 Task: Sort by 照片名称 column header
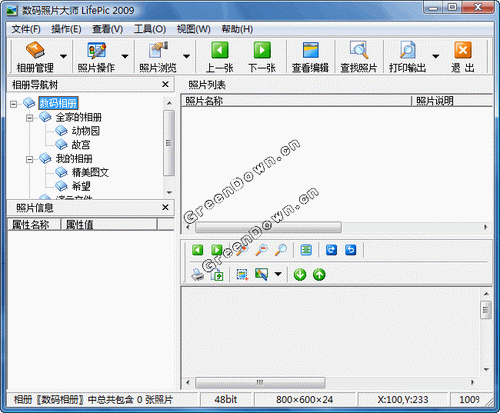pos(296,101)
